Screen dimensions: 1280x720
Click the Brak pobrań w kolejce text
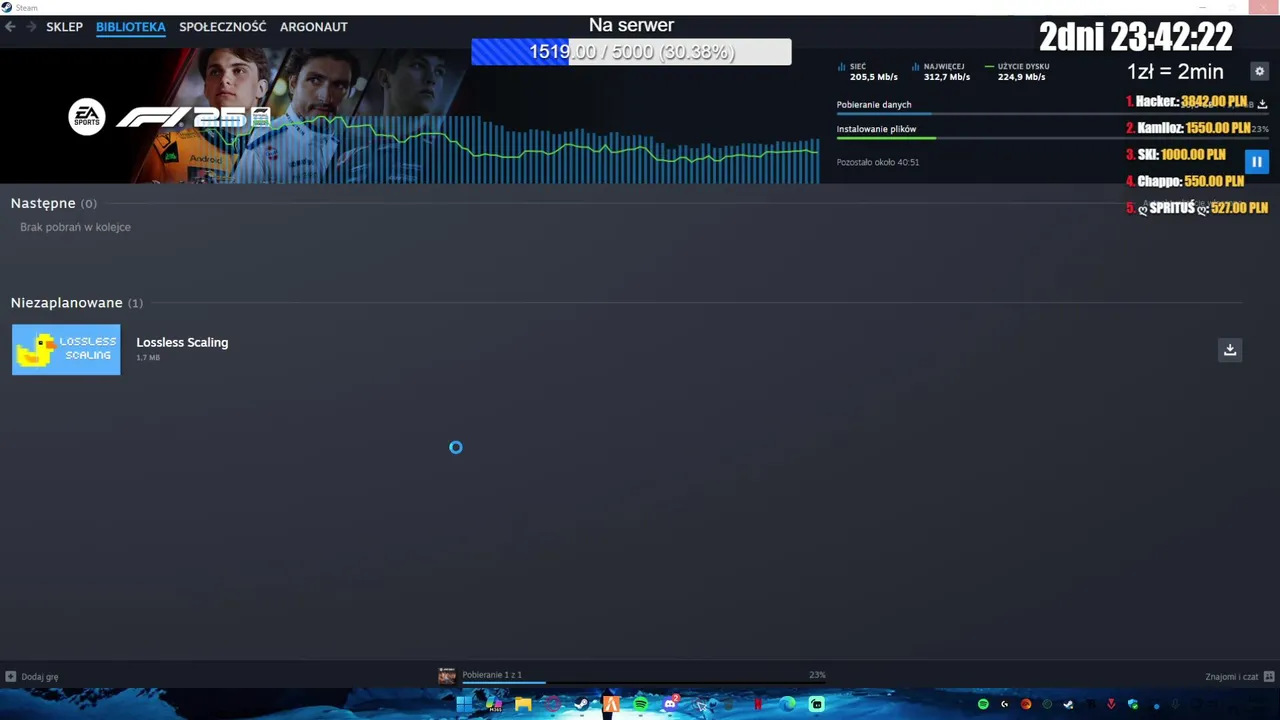coord(75,227)
